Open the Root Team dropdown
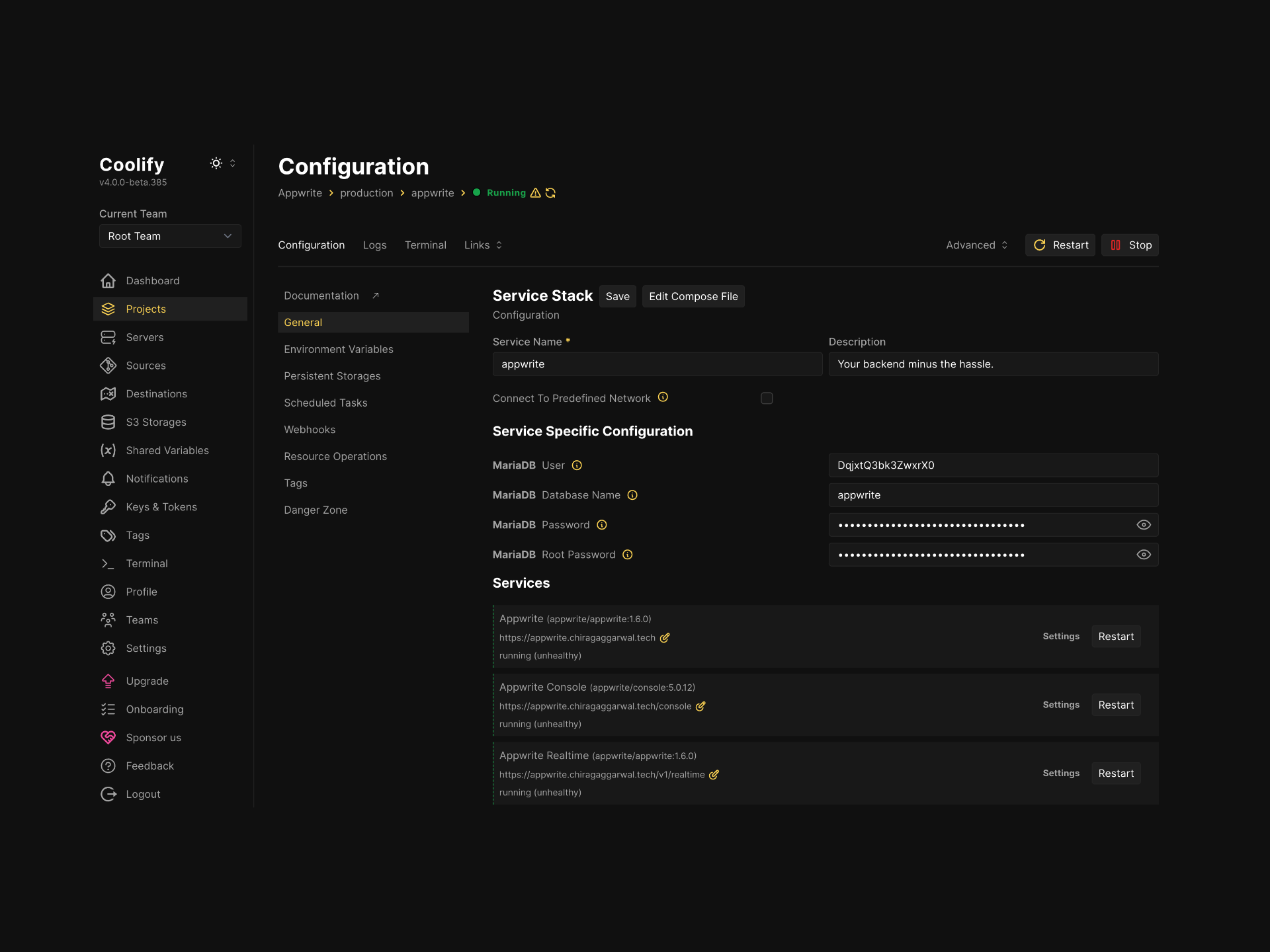This screenshot has height=952, width=1270. click(170, 236)
